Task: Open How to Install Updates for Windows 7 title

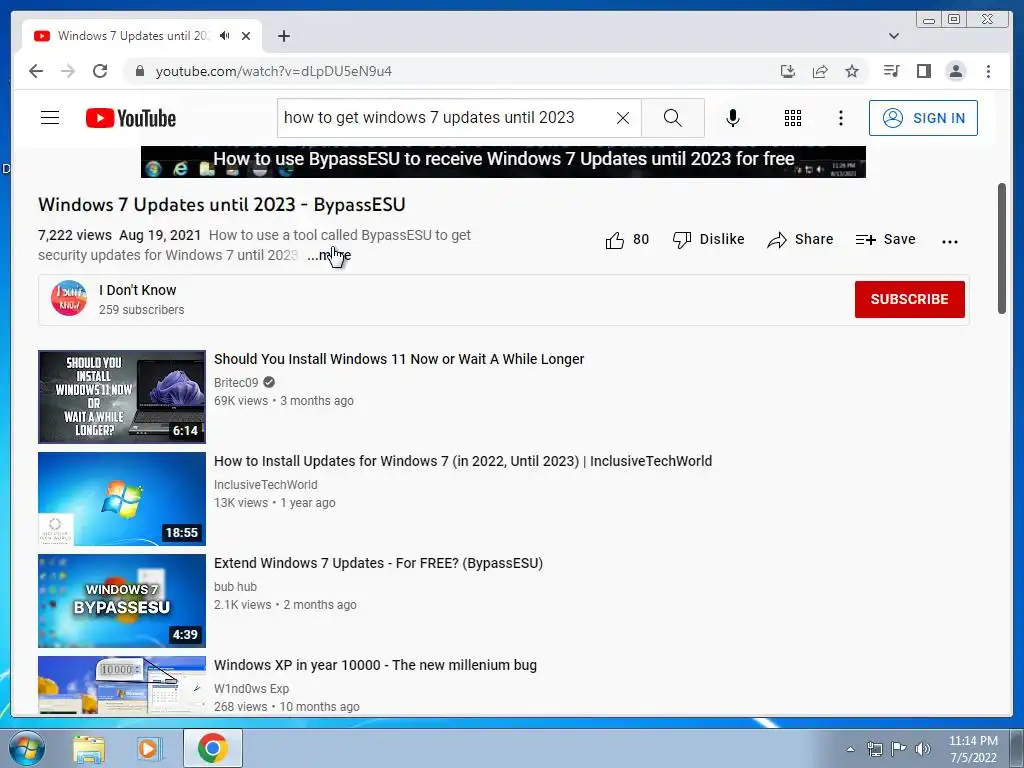Action: point(463,461)
